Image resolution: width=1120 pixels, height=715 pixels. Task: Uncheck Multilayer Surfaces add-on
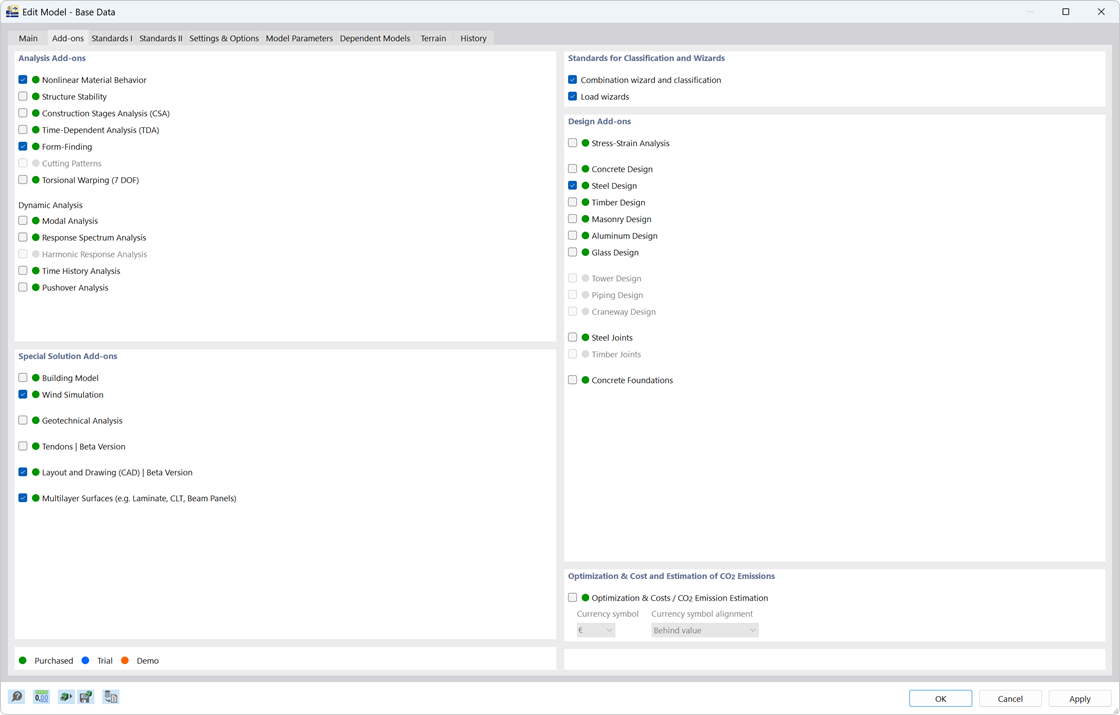(23, 498)
